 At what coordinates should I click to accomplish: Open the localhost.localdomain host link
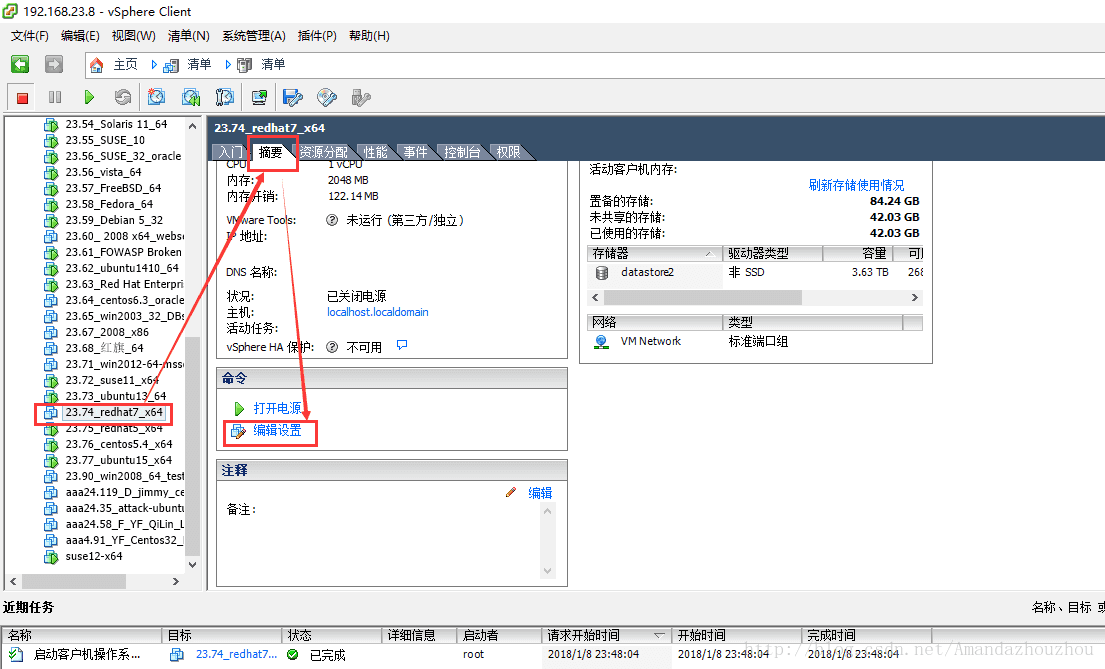(378, 312)
